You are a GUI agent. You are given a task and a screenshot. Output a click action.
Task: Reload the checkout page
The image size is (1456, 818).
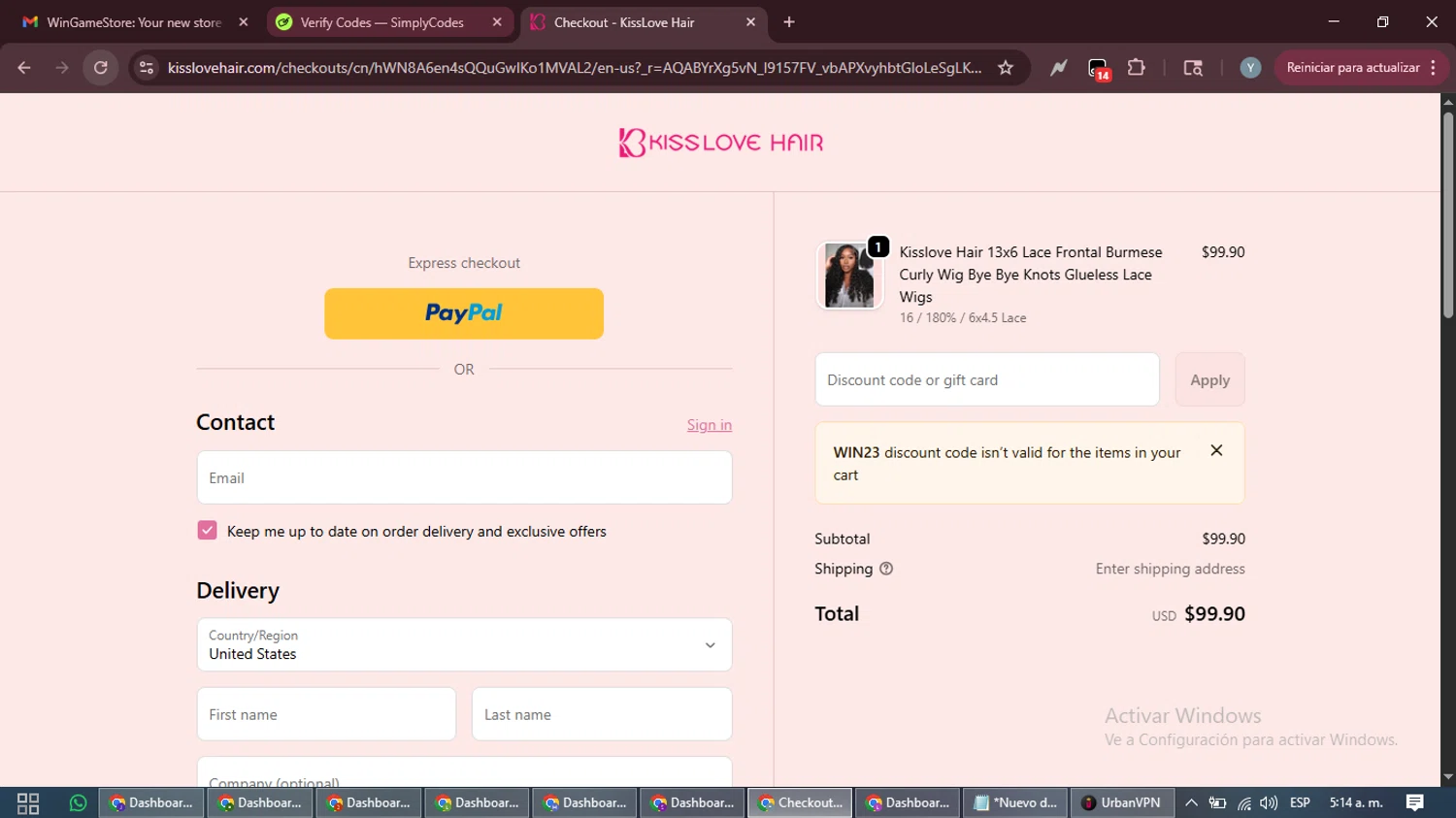click(101, 68)
